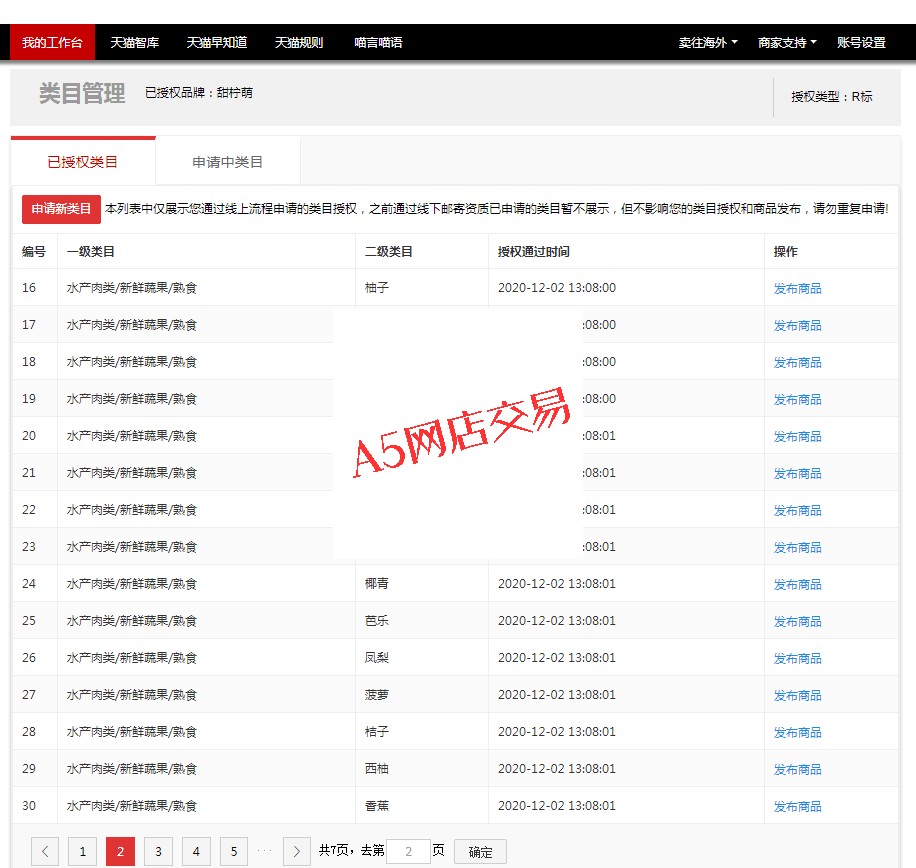
Task: Select page 1 in pagination
Action: [x=82, y=852]
